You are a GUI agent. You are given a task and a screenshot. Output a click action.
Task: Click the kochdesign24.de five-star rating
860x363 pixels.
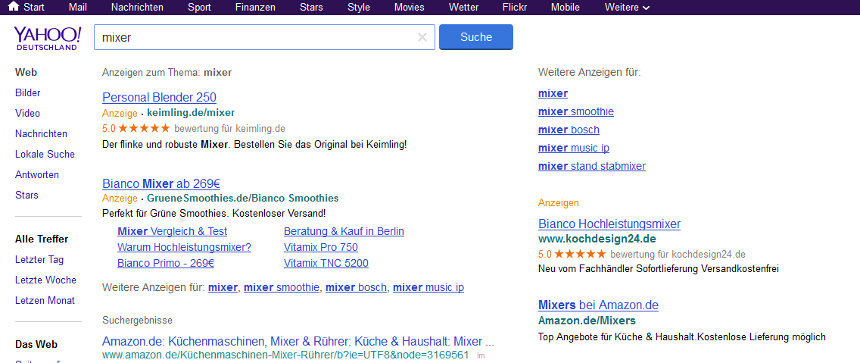(x=580, y=254)
